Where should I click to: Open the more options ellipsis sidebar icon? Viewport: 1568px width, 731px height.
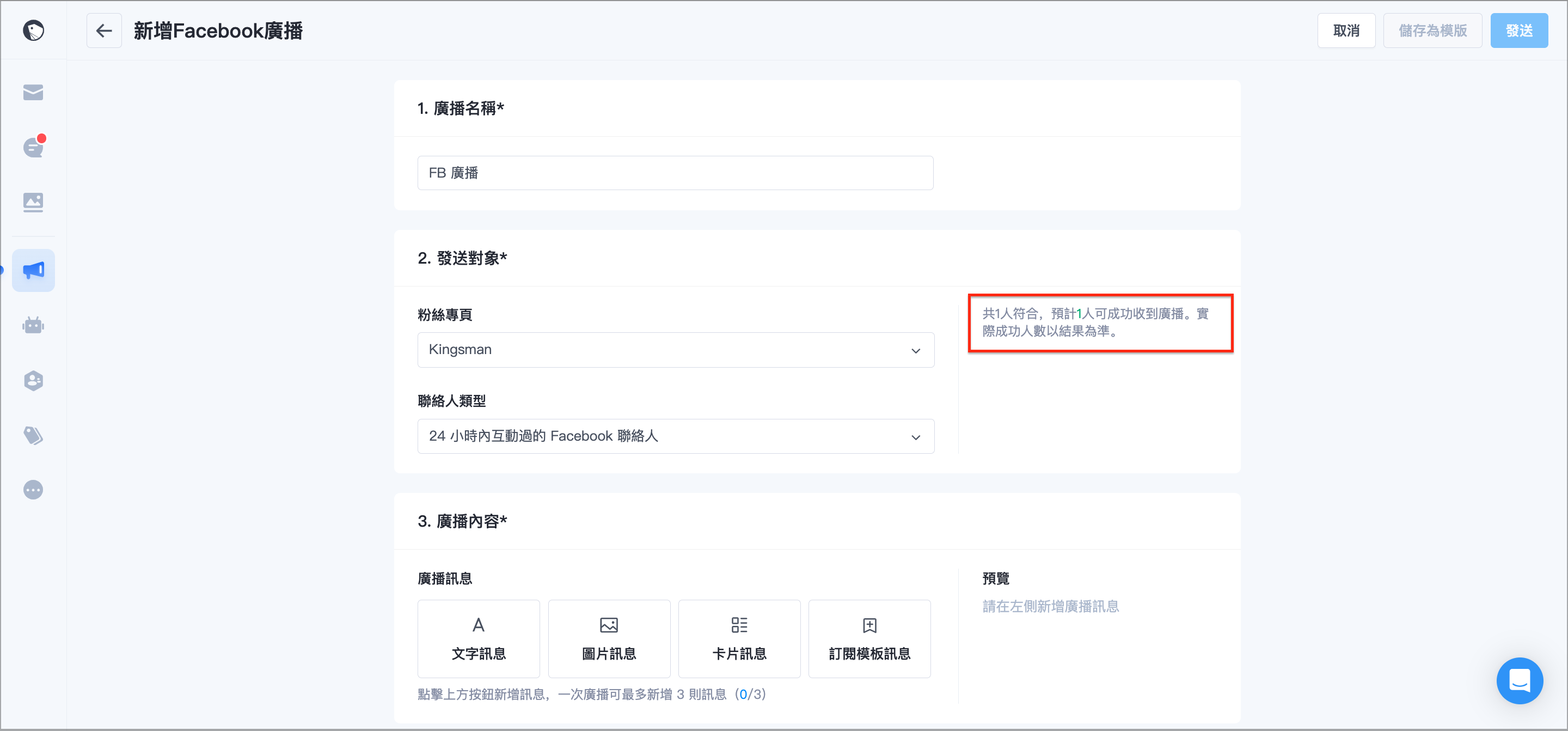click(x=33, y=490)
